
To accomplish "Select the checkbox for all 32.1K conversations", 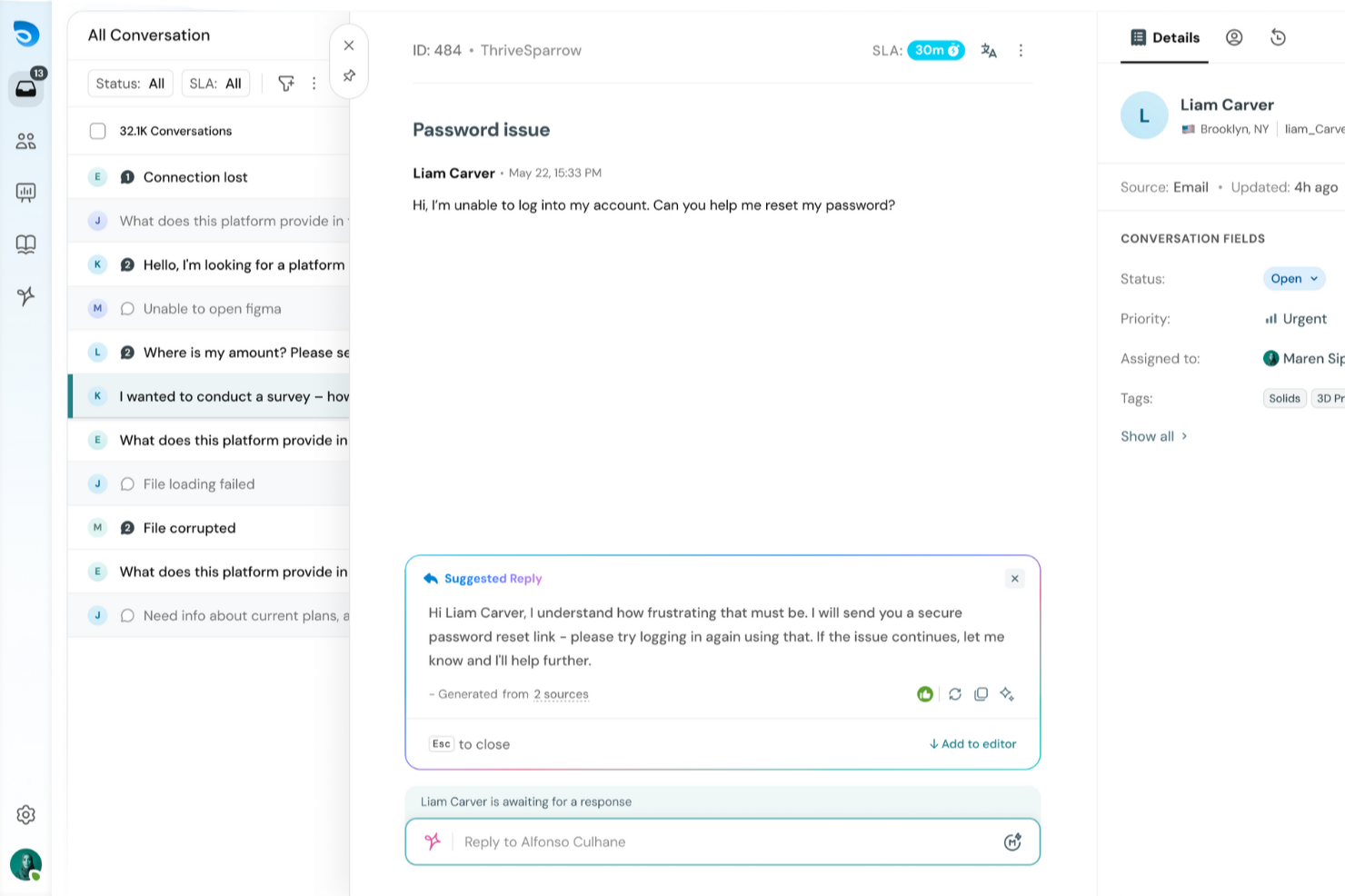I will 97,130.
